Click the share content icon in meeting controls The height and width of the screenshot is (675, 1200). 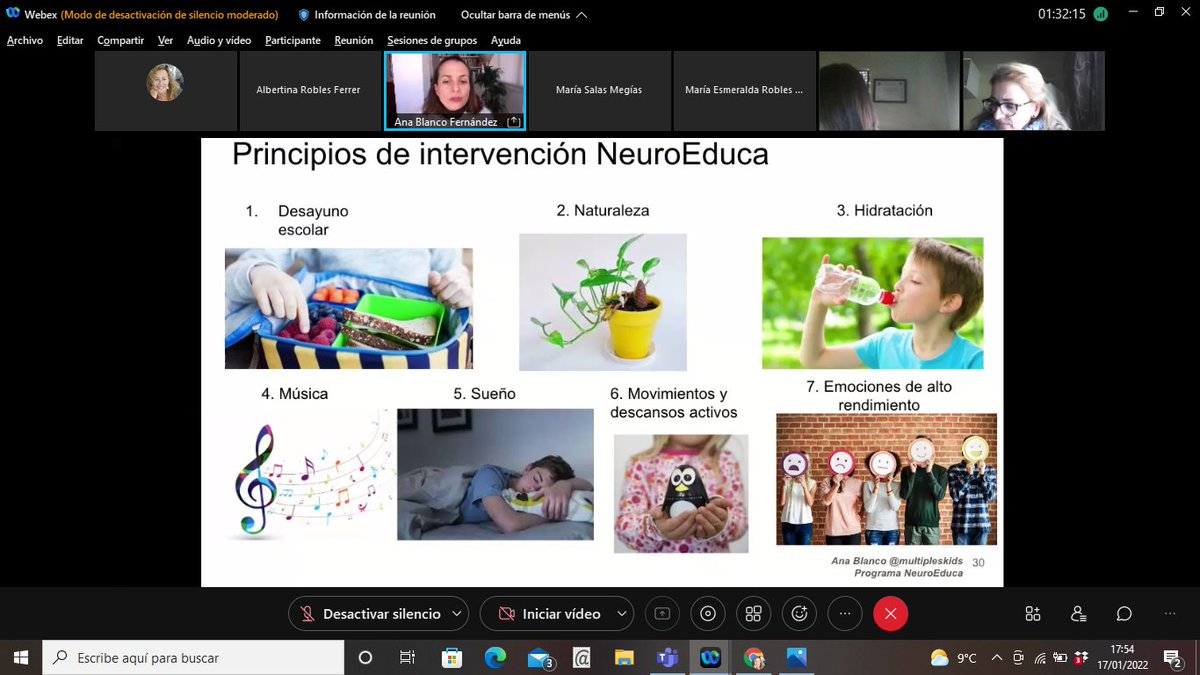pyautogui.click(x=662, y=613)
